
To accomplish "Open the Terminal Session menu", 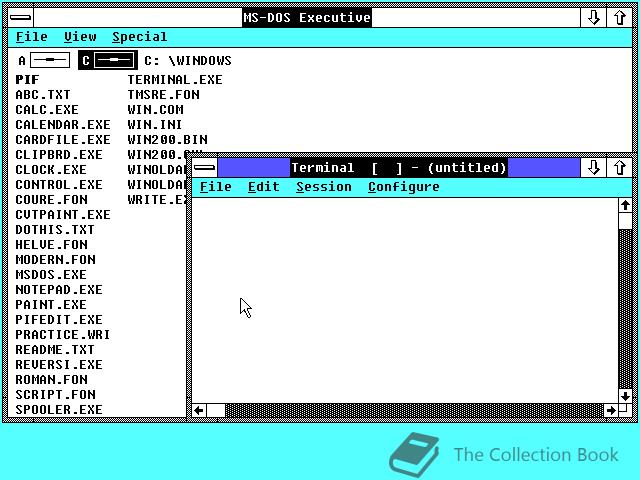I will [324, 187].
